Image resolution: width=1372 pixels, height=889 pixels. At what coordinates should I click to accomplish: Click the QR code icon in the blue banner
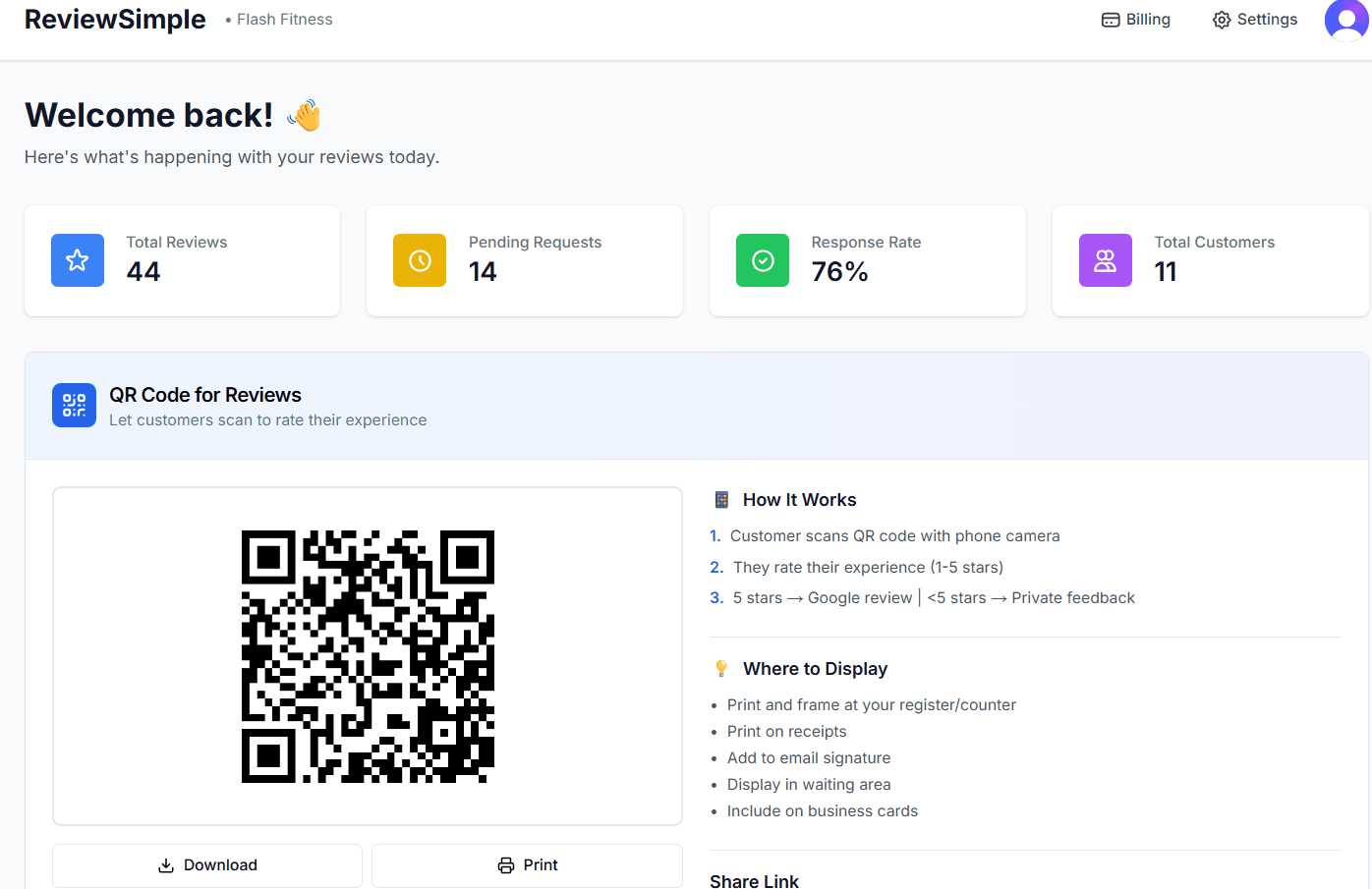click(74, 405)
